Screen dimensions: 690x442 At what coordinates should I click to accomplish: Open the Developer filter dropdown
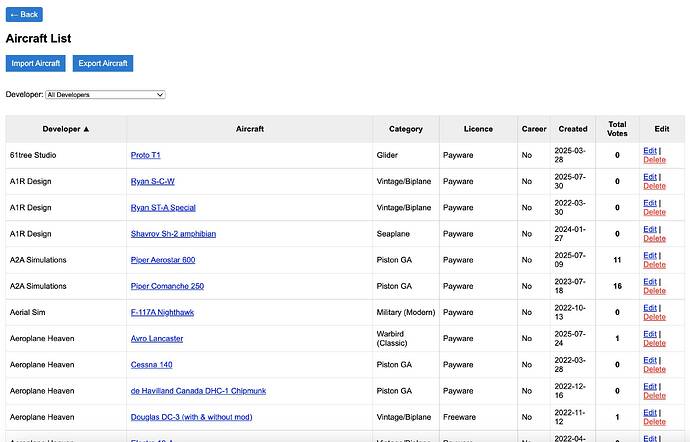105,94
